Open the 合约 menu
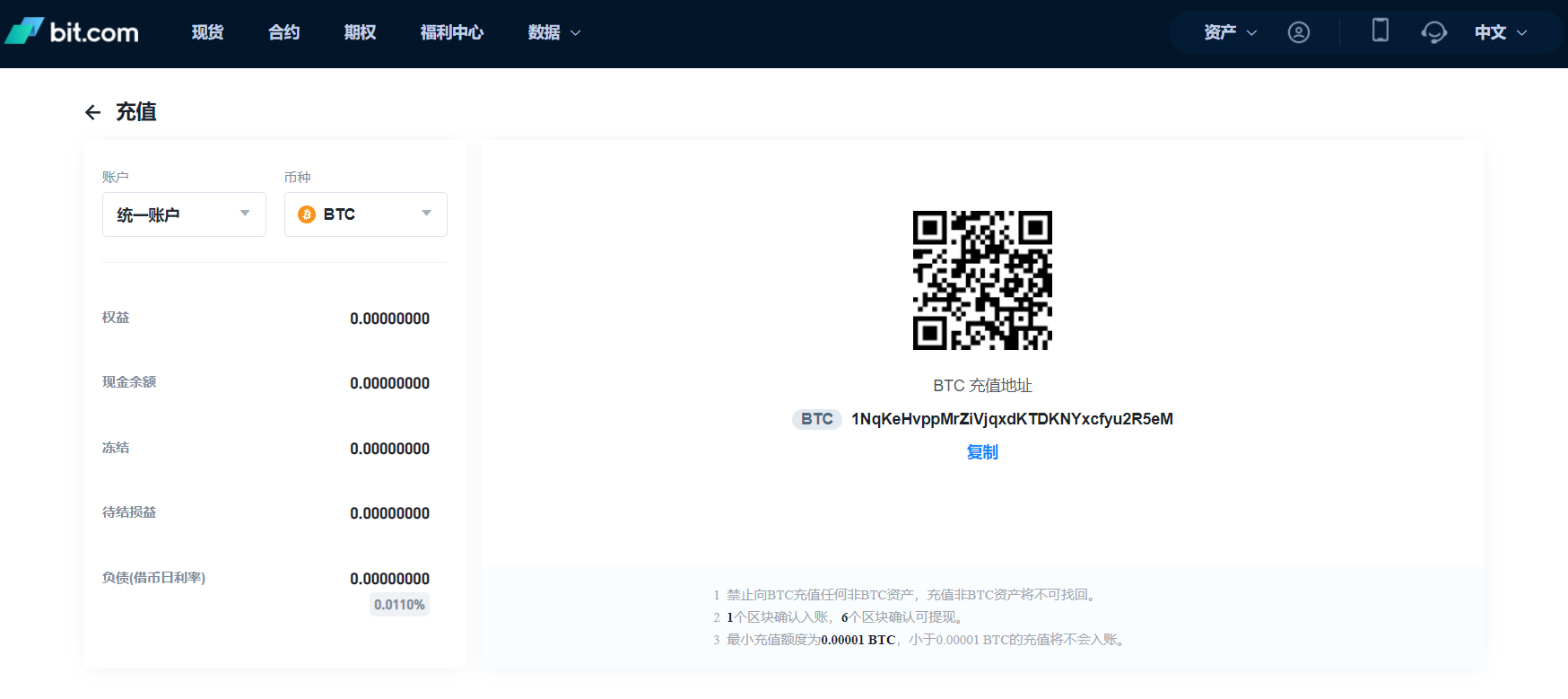 [x=283, y=32]
